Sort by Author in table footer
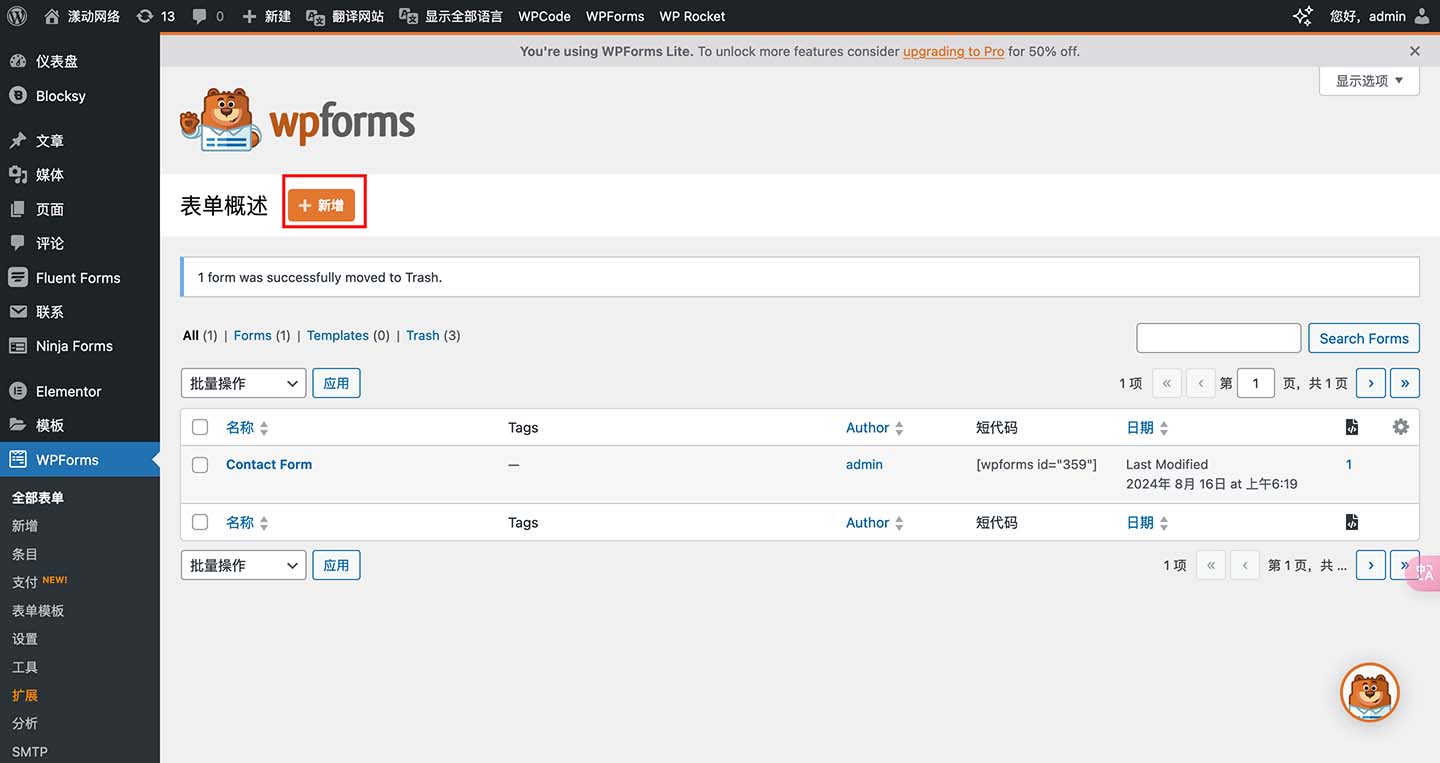 874,522
